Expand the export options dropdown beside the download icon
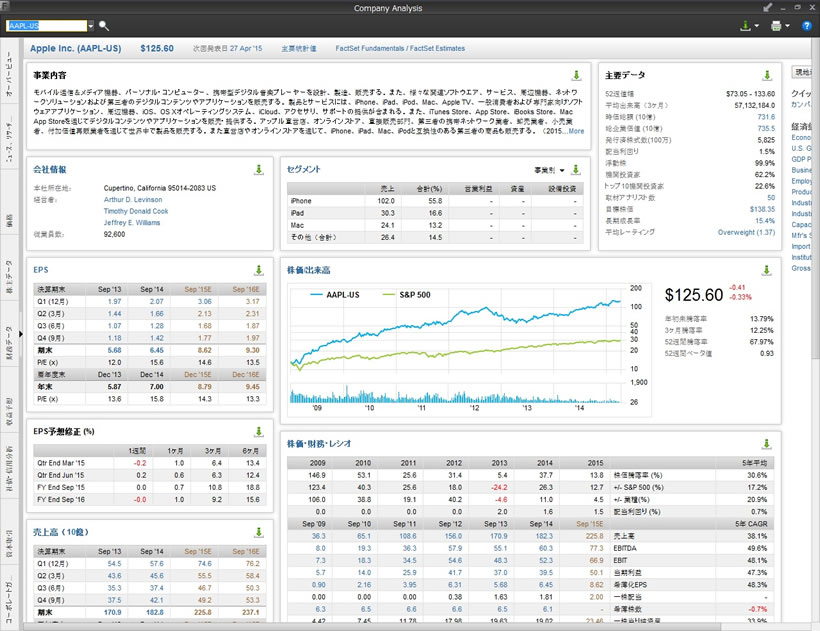This screenshot has width=820, height=631. coord(754,24)
